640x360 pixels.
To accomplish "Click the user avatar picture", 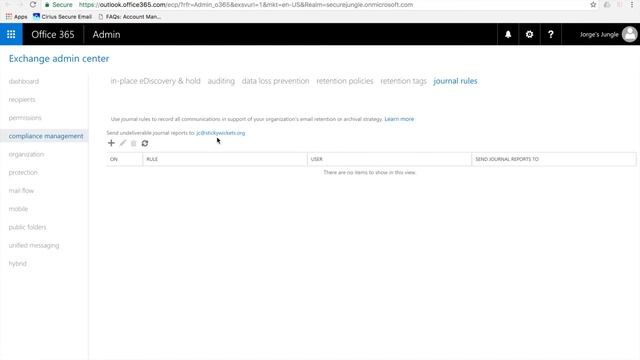I will (x=629, y=34).
